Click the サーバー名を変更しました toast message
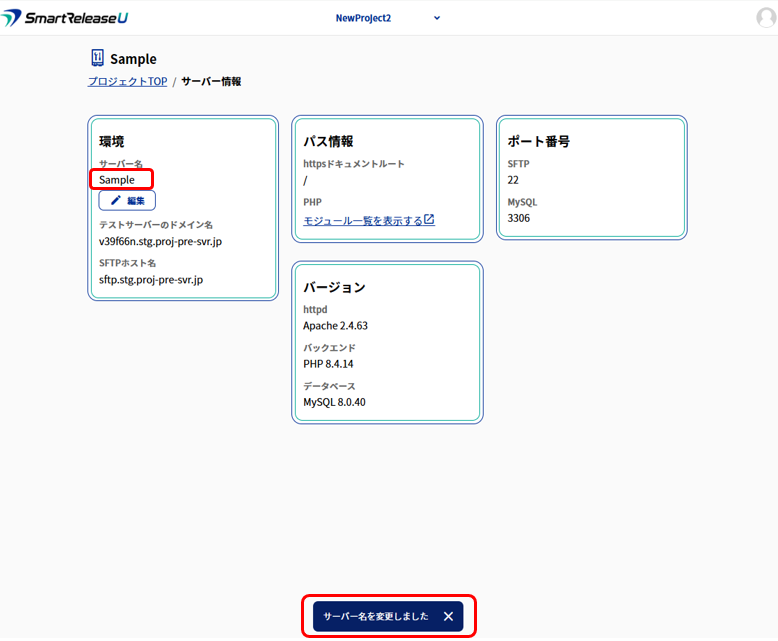This screenshot has height=641, width=778. pos(376,617)
